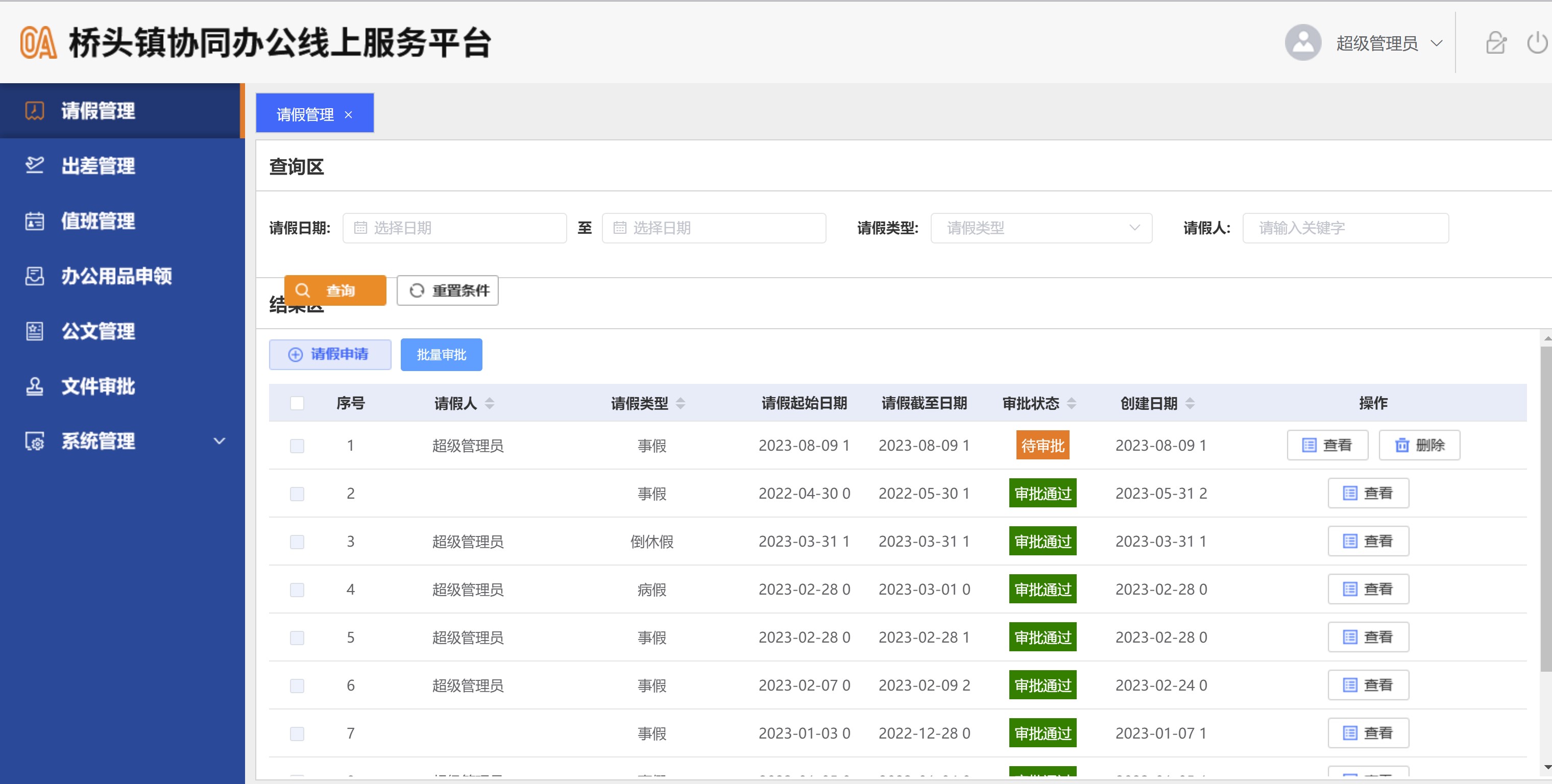Click the 出差管理 sidebar icon

tap(34, 165)
